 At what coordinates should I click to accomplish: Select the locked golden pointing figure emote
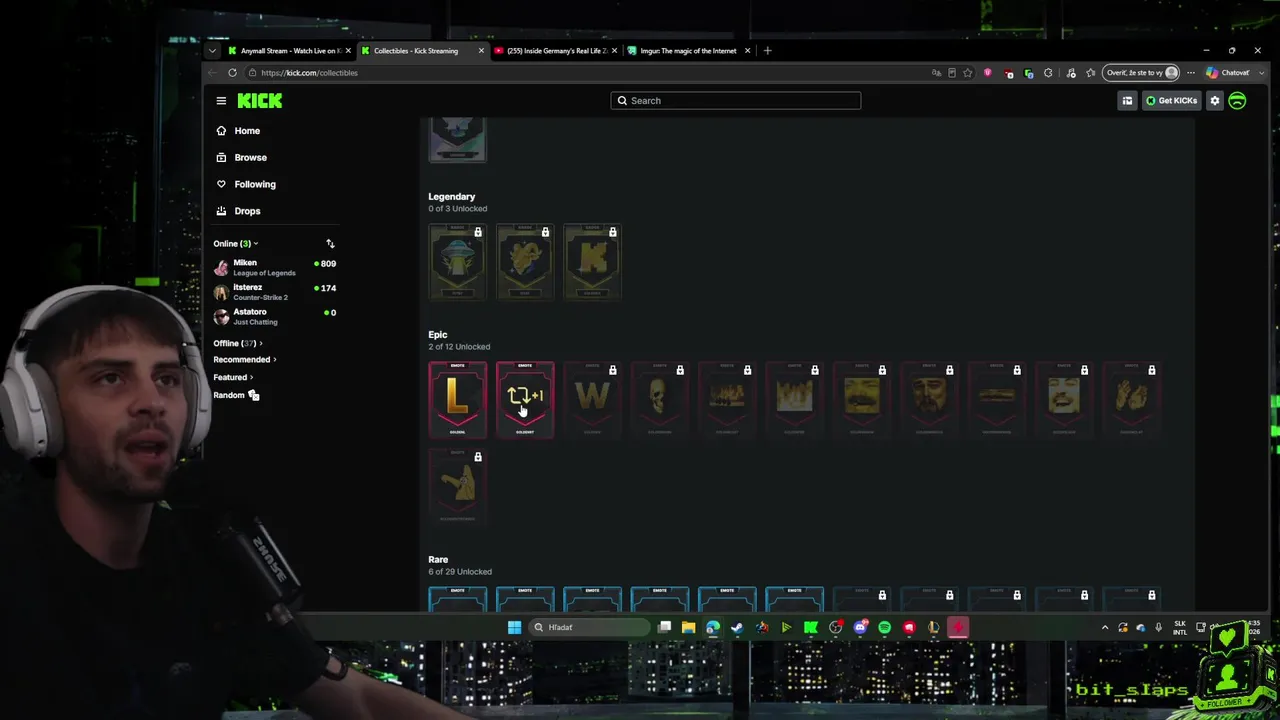tap(458, 487)
